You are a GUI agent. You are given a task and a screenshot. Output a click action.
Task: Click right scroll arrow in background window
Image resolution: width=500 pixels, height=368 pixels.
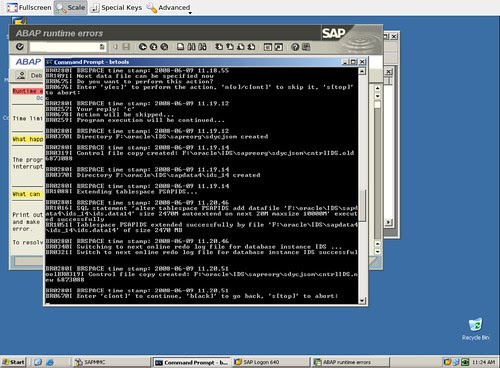pyautogui.click(x=388, y=222)
